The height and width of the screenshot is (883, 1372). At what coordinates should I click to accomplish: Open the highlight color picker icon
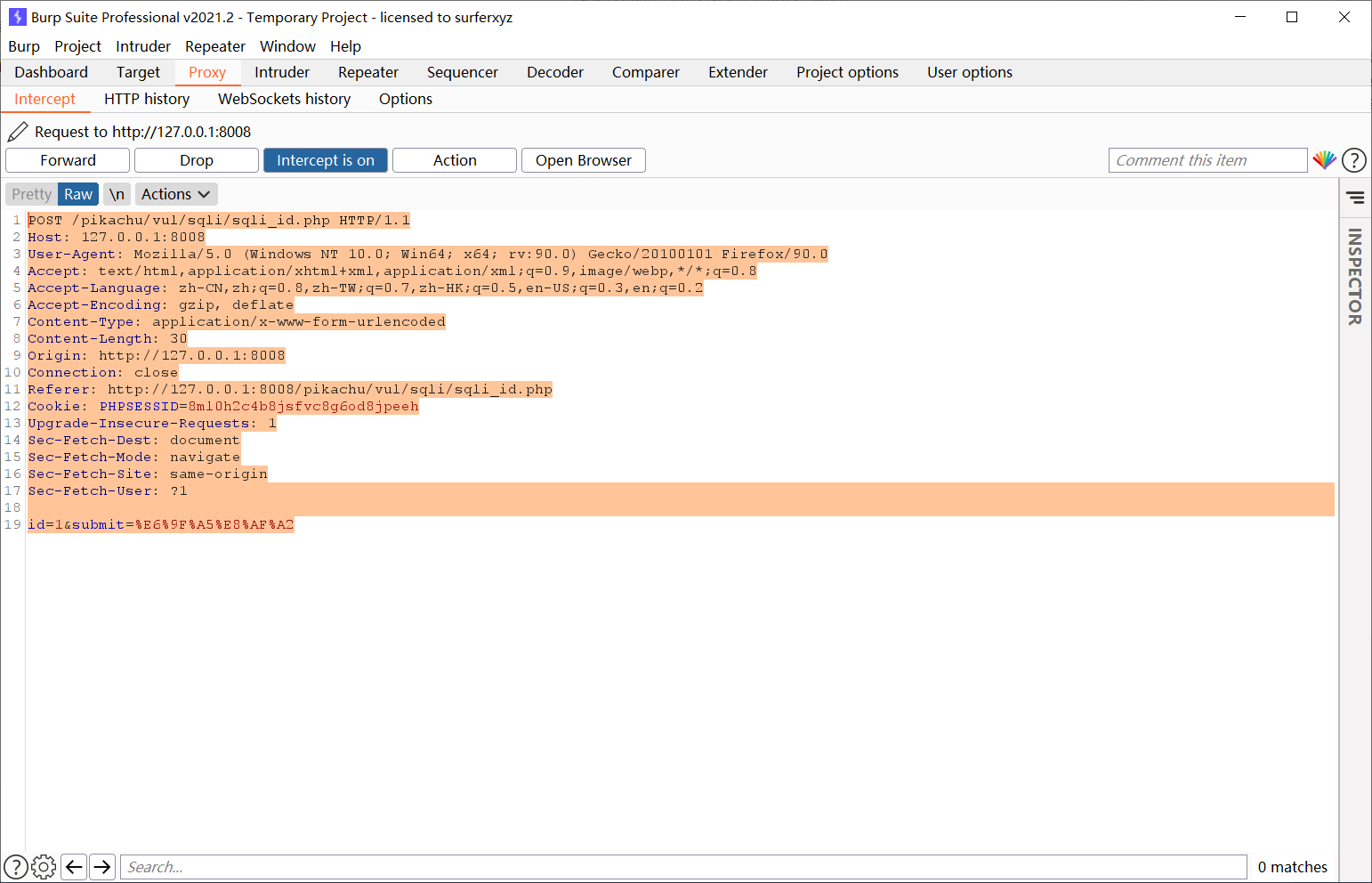click(x=1324, y=160)
